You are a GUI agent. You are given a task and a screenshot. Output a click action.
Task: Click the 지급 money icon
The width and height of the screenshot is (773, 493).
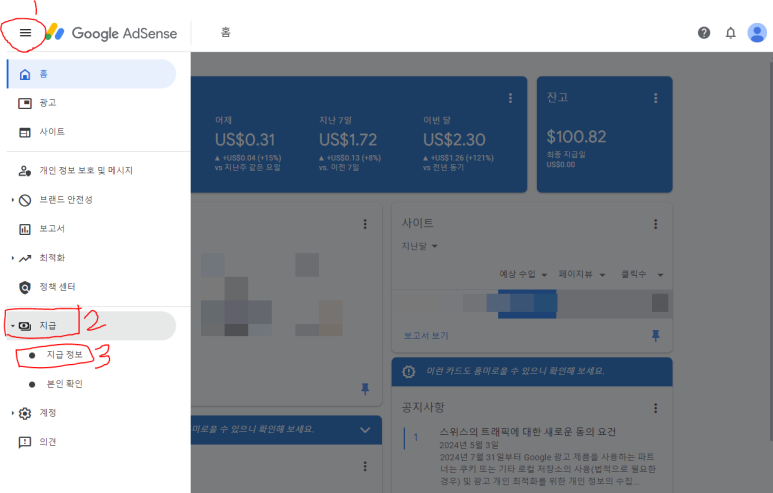[25, 326]
